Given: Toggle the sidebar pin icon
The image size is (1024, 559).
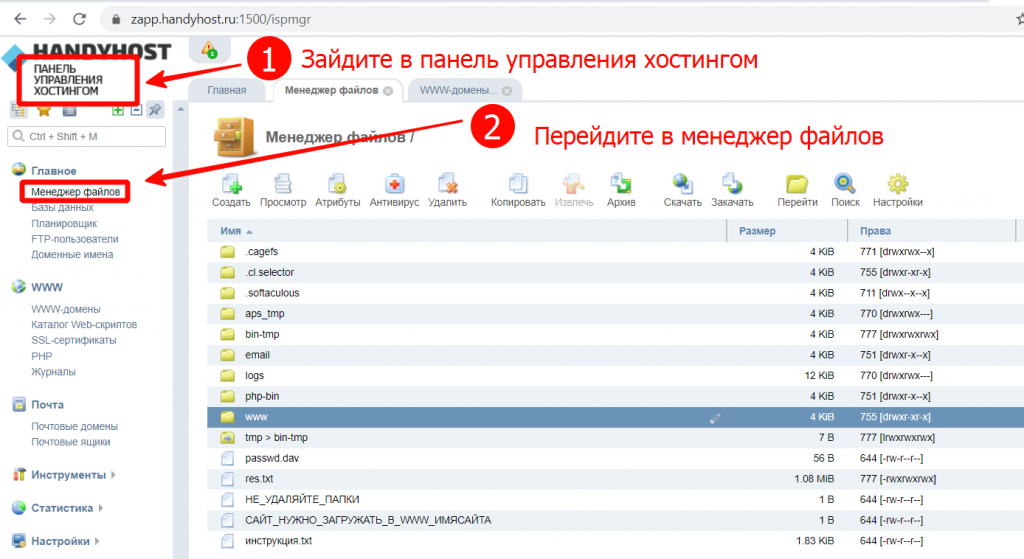Looking at the screenshot, I should click(155, 111).
